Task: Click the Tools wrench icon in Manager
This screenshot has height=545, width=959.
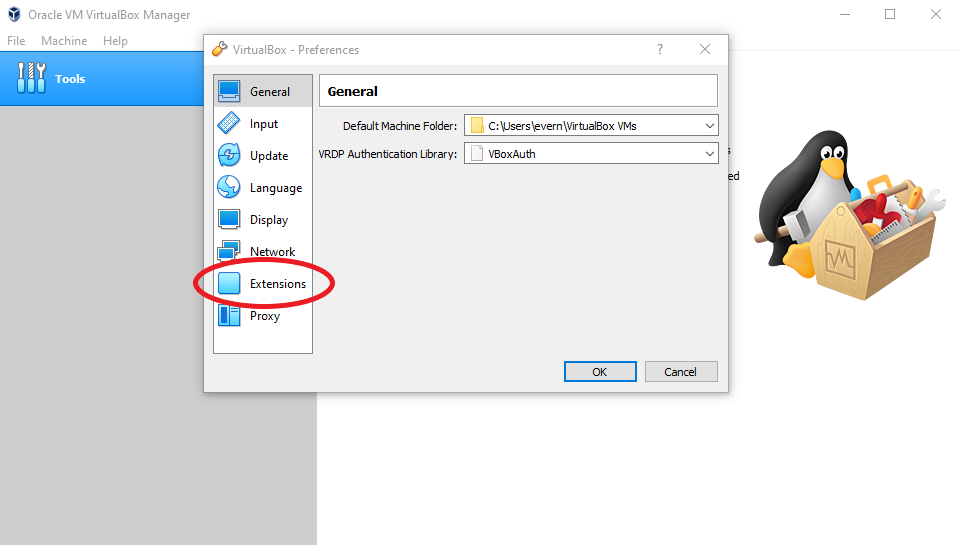Action: coord(31,78)
